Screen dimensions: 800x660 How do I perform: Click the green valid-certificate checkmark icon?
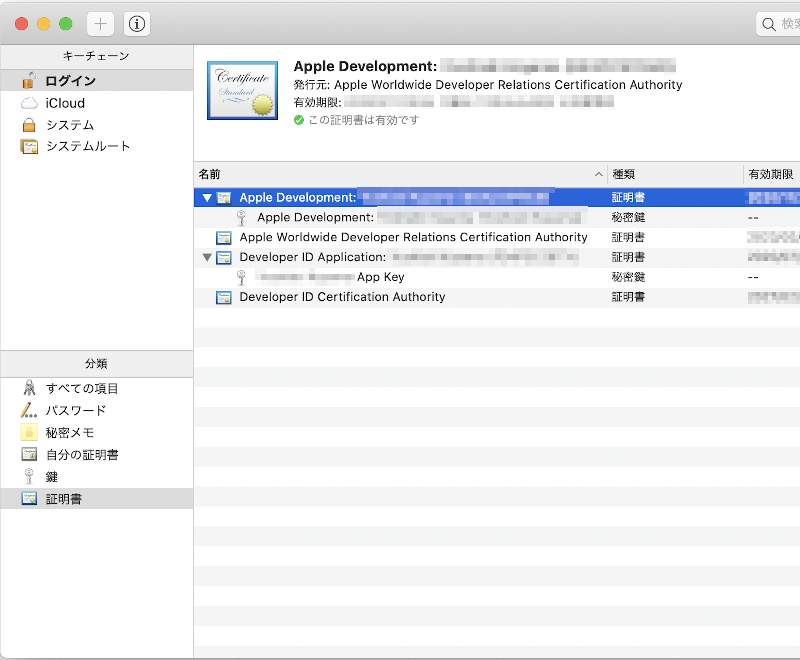[299, 120]
